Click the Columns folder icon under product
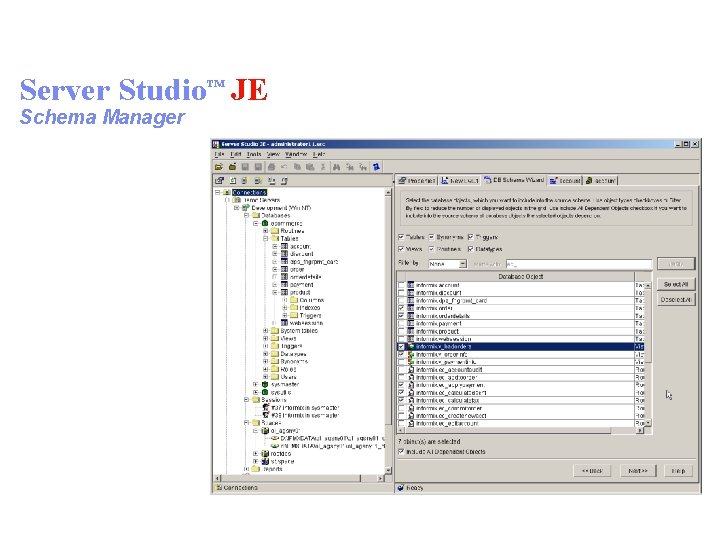The image size is (720, 540). [x=294, y=300]
